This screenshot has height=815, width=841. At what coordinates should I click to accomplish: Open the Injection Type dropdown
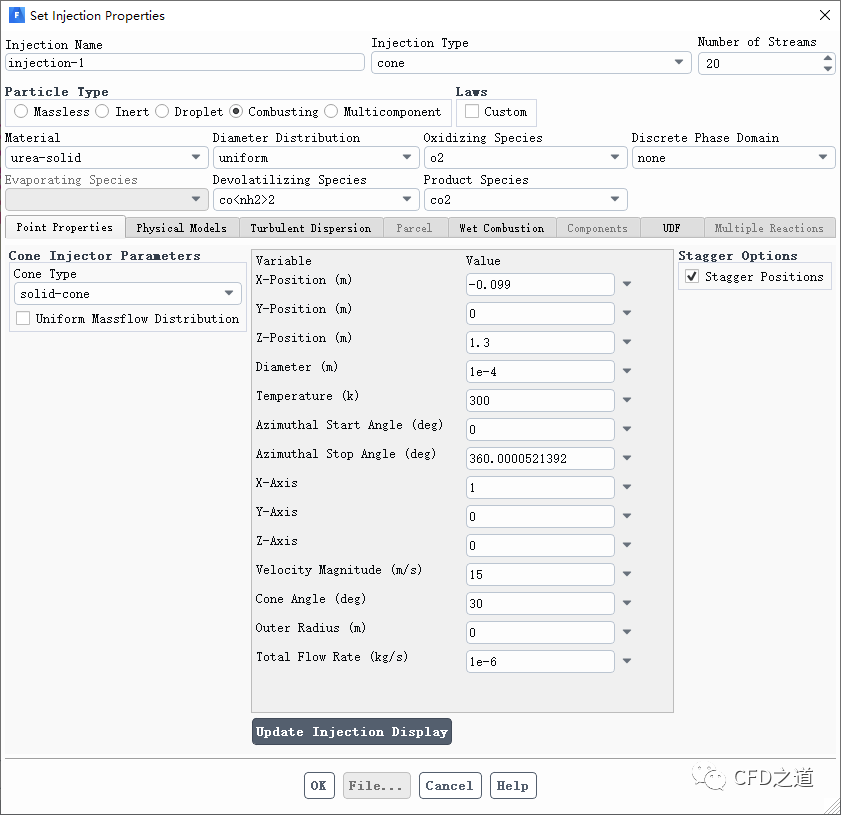(x=531, y=63)
